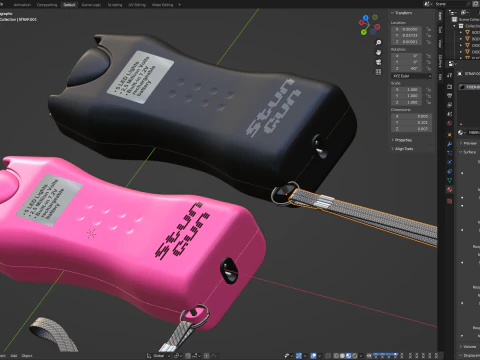Open Scene properties tab icon
The height and width of the screenshot is (360, 480).
pyautogui.click(x=450, y=114)
